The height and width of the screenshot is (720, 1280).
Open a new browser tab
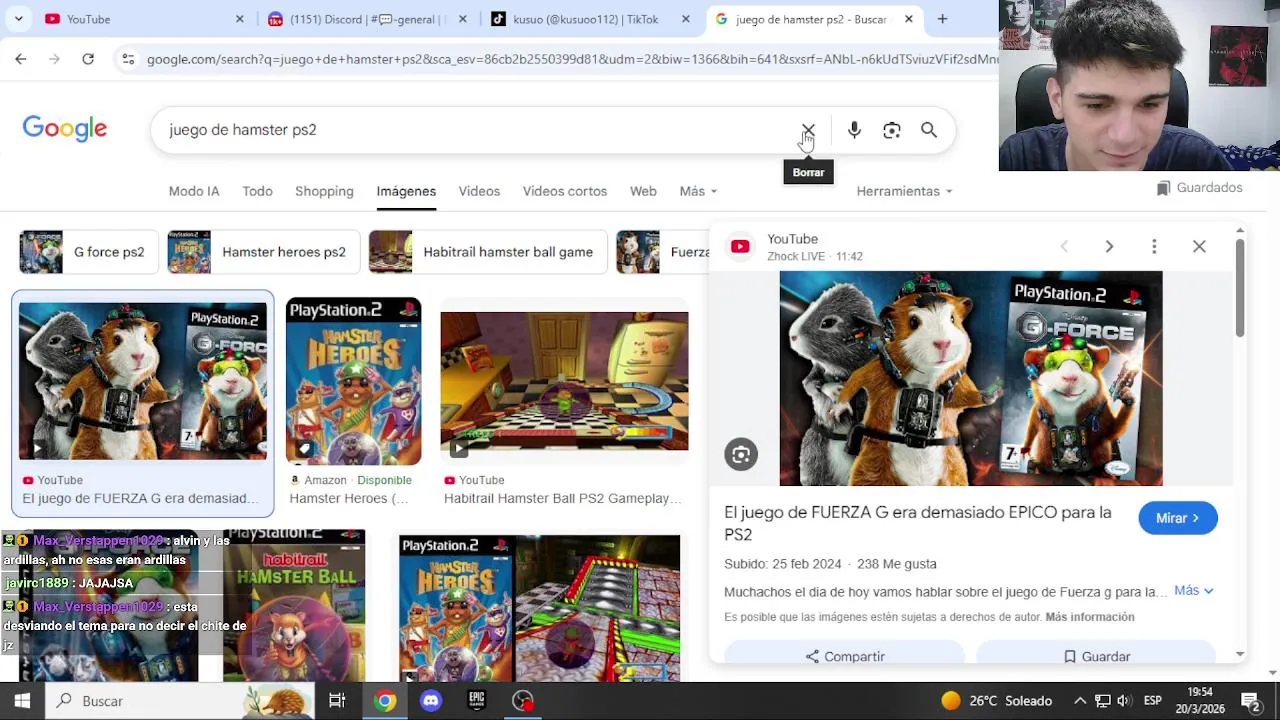coord(942,19)
